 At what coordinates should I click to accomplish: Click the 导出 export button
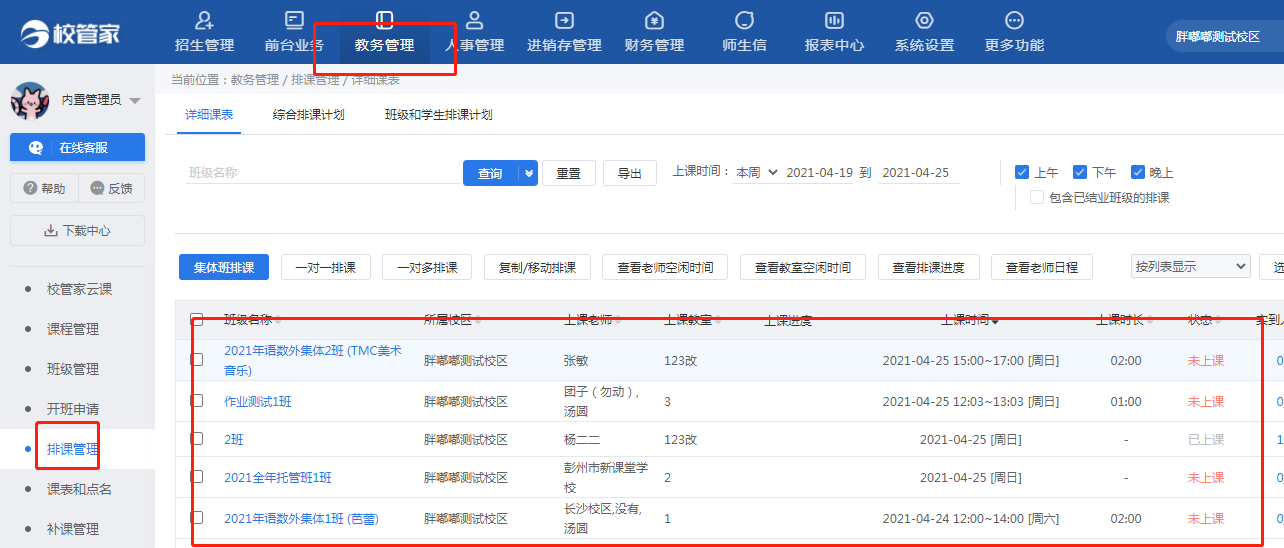point(630,173)
